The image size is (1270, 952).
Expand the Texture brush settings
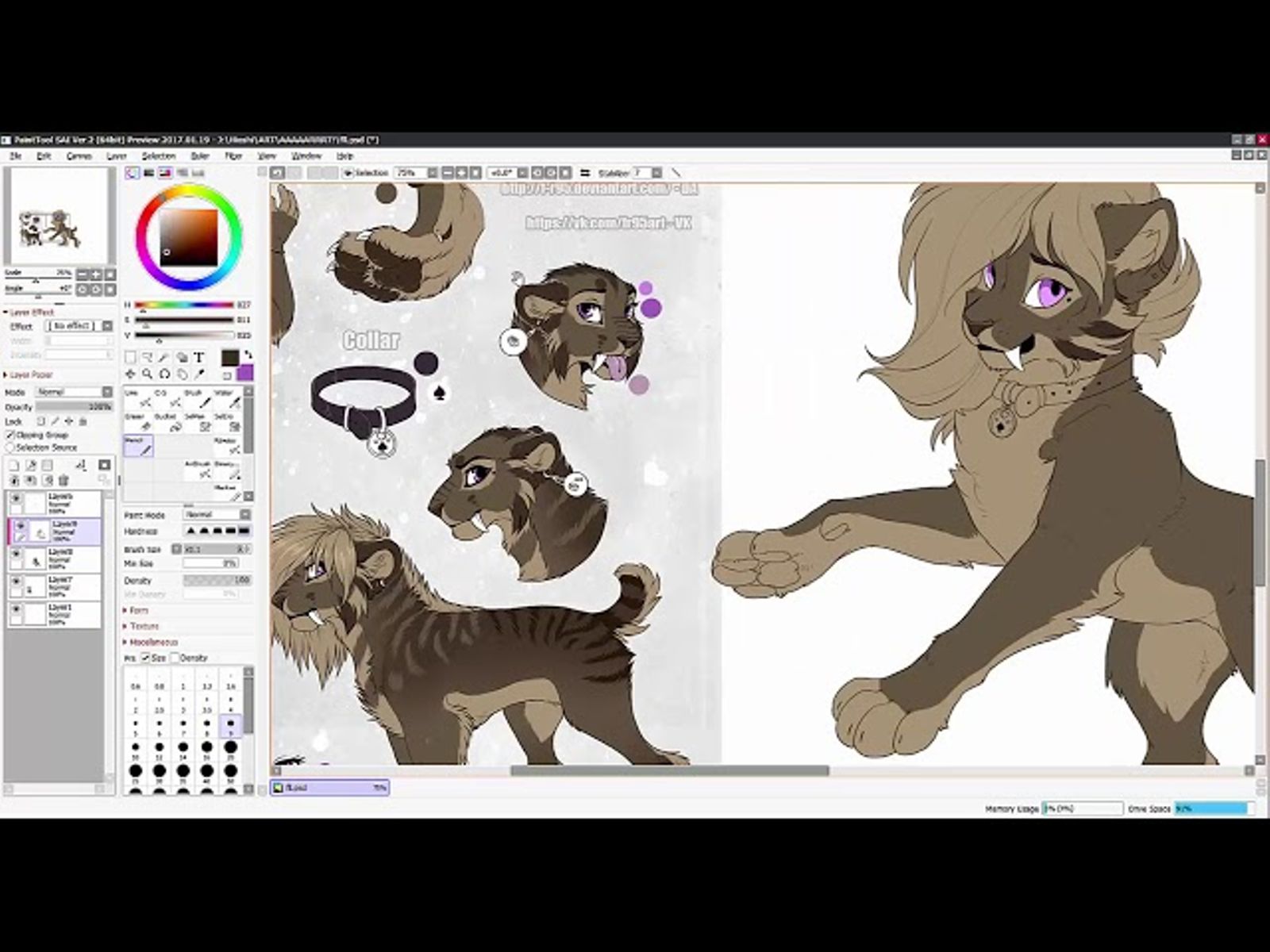tap(141, 627)
